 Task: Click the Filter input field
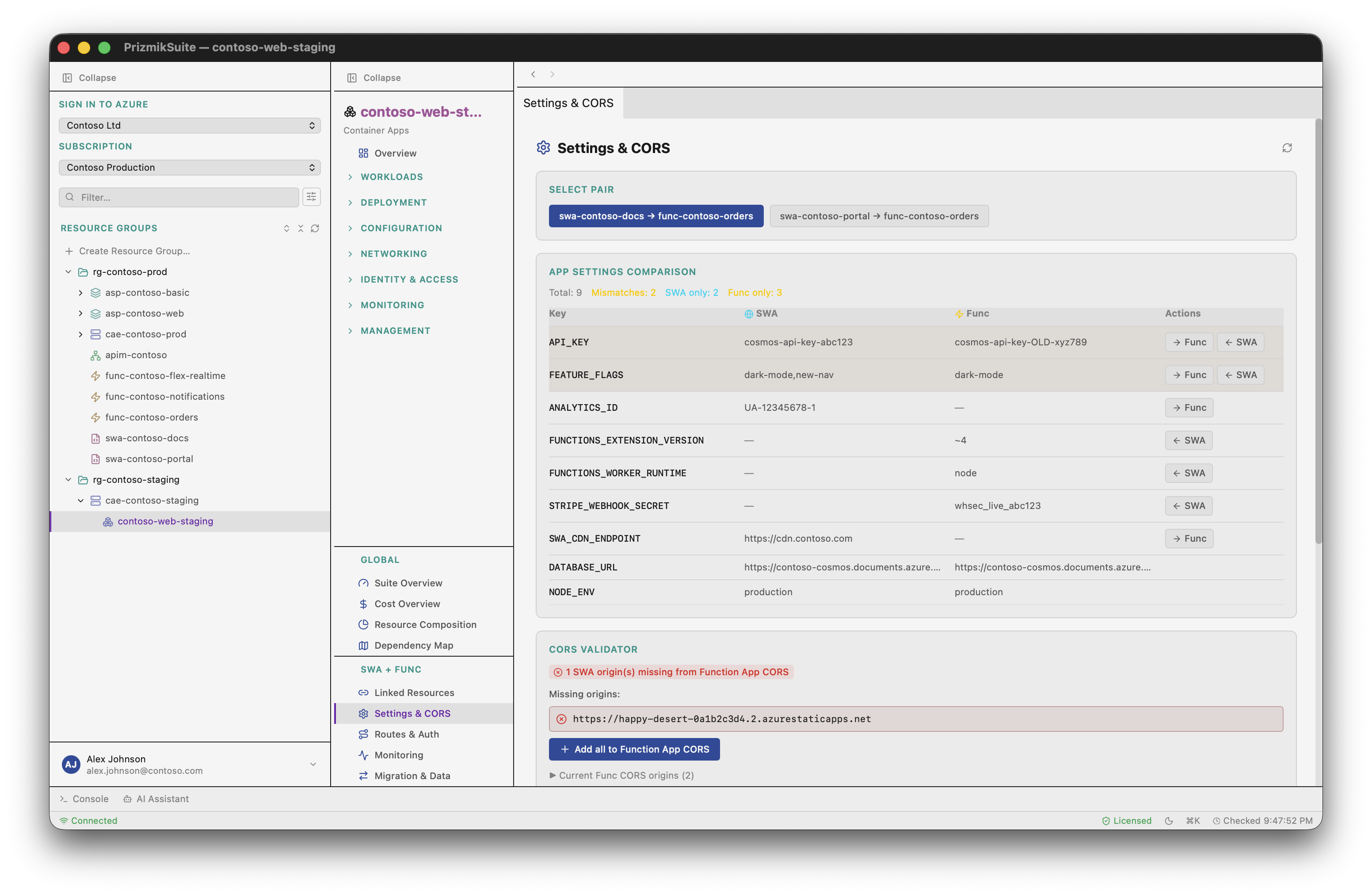[x=179, y=197]
